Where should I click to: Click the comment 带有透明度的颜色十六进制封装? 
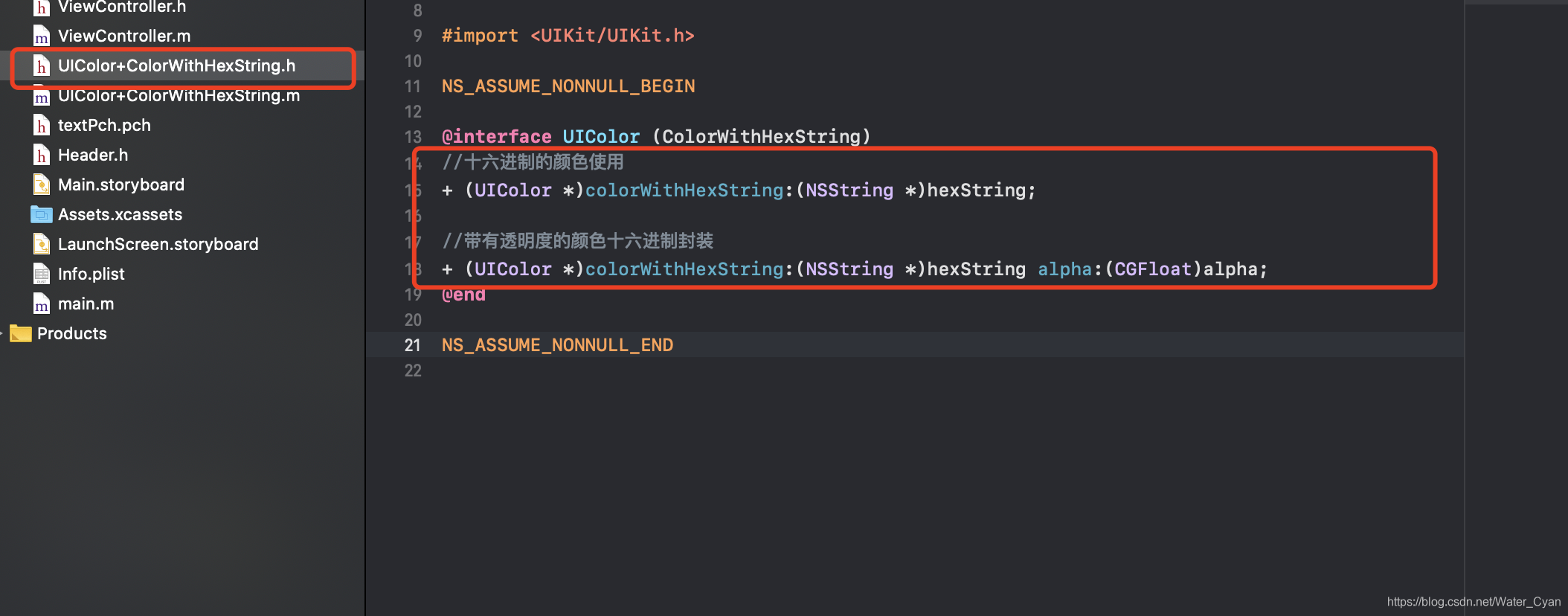point(577,241)
